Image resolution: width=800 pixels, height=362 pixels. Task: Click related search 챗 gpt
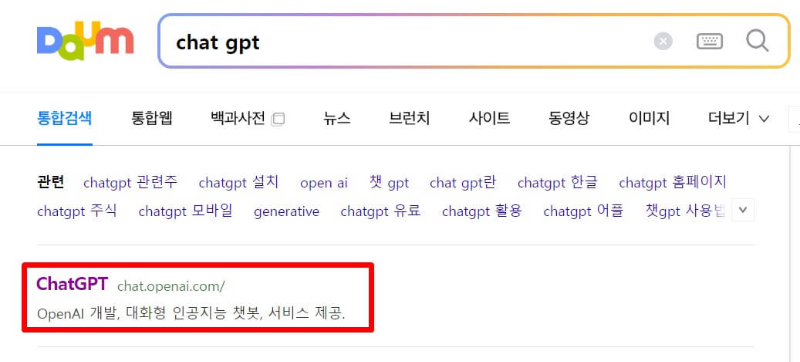pos(389,183)
